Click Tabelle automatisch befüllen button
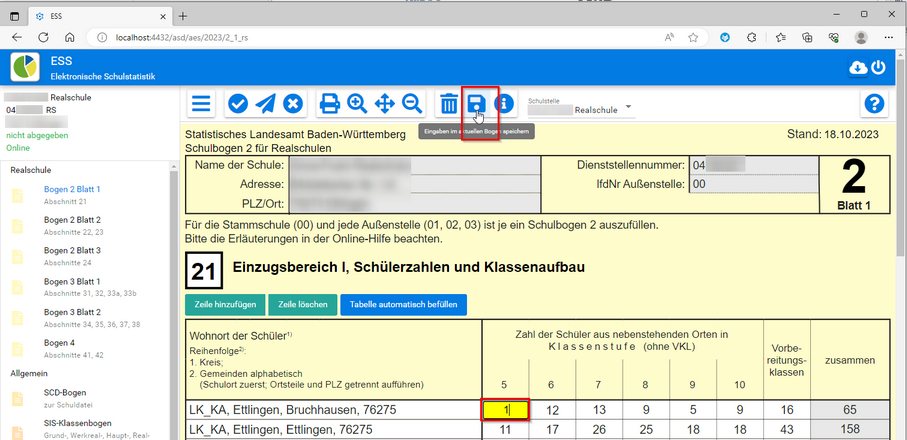 pyautogui.click(x=403, y=304)
